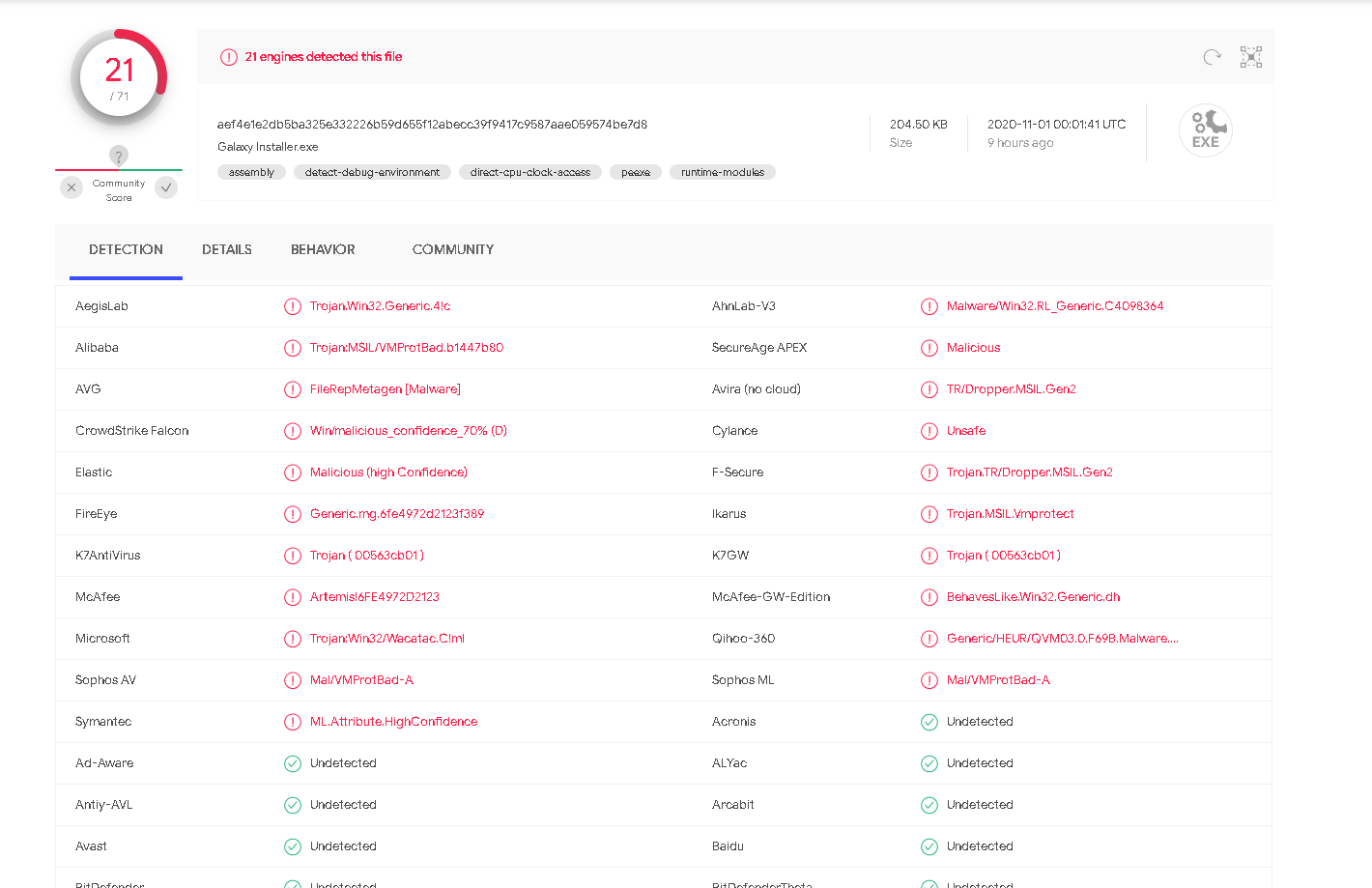1372x888 pixels.
Task: Click the alert icon in FireEye row
Action: coord(293,514)
